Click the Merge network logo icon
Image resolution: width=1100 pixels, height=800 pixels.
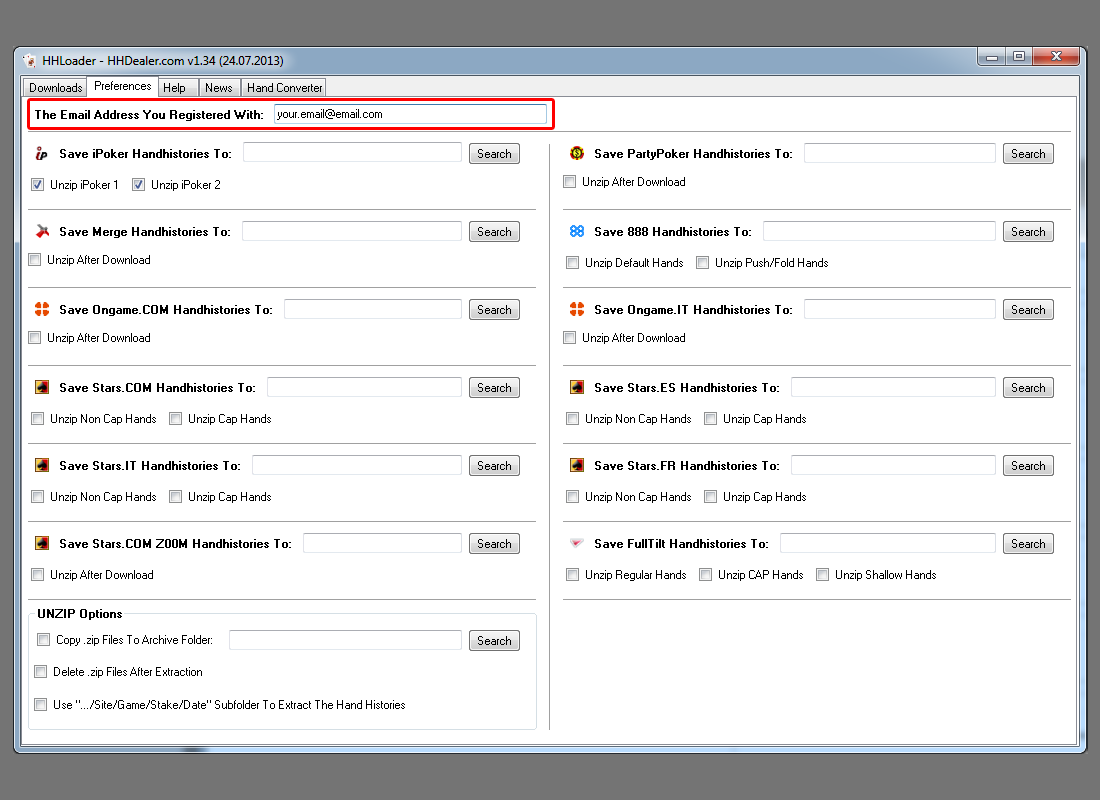pyautogui.click(x=41, y=232)
